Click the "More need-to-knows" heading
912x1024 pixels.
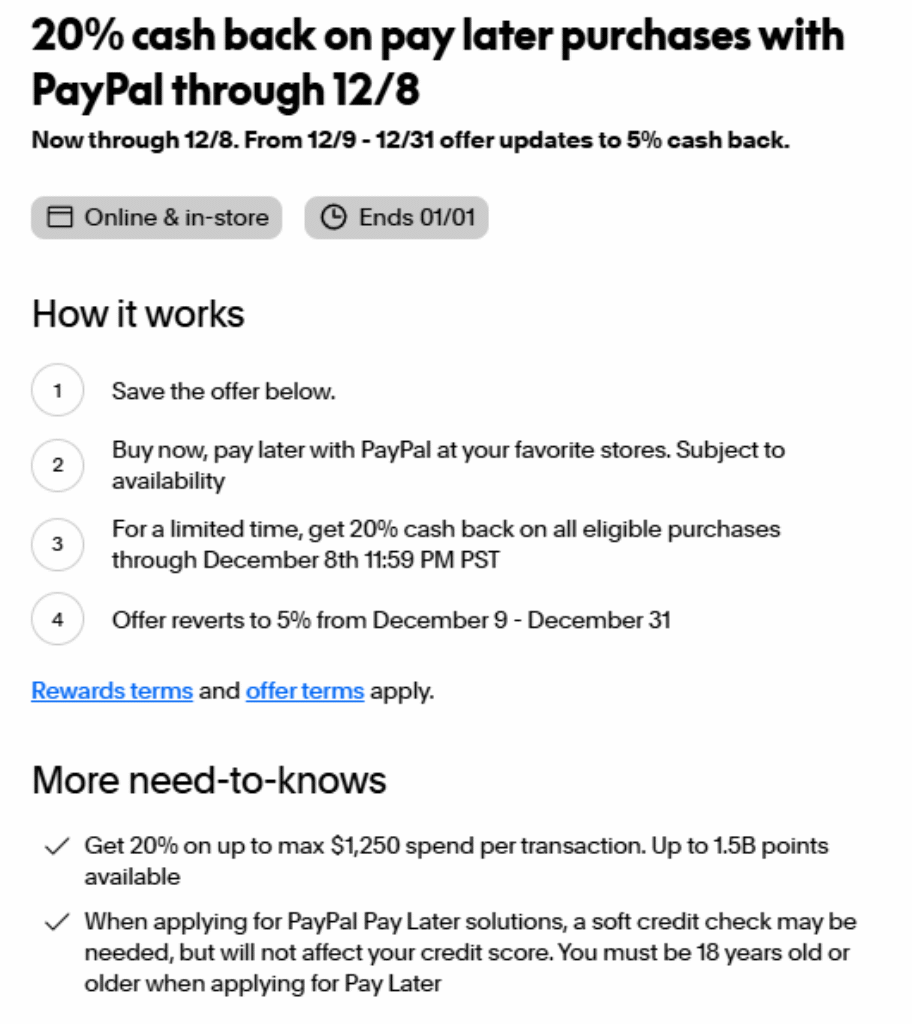point(209,780)
